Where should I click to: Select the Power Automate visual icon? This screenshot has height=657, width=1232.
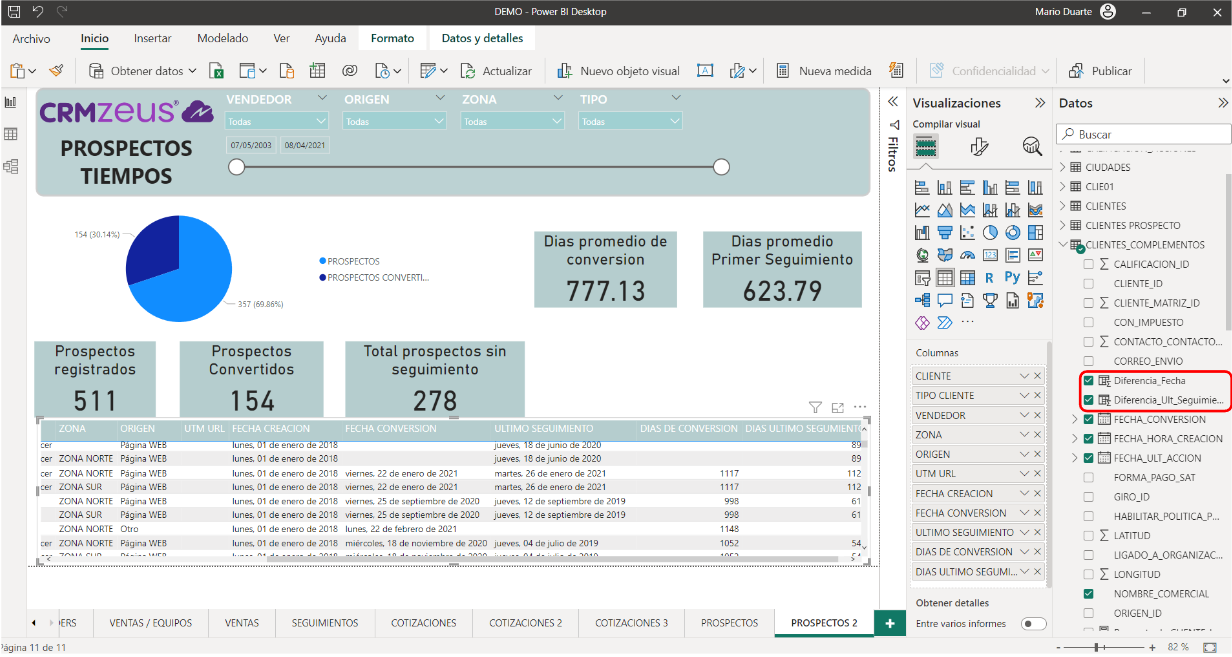(945, 322)
